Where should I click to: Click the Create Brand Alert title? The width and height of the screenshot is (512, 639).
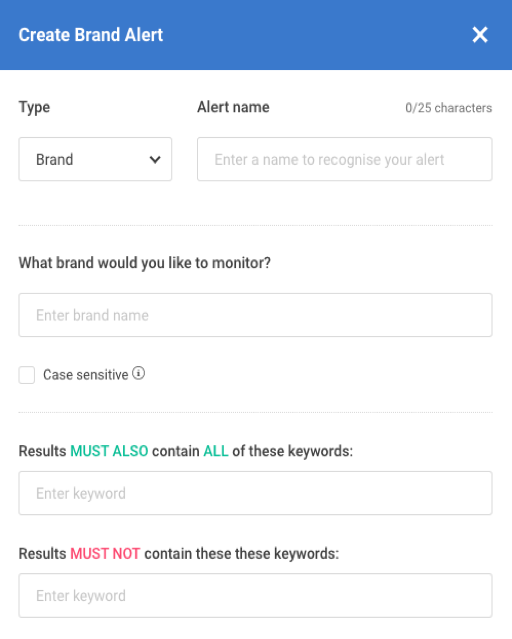pyautogui.click(x=91, y=35)
